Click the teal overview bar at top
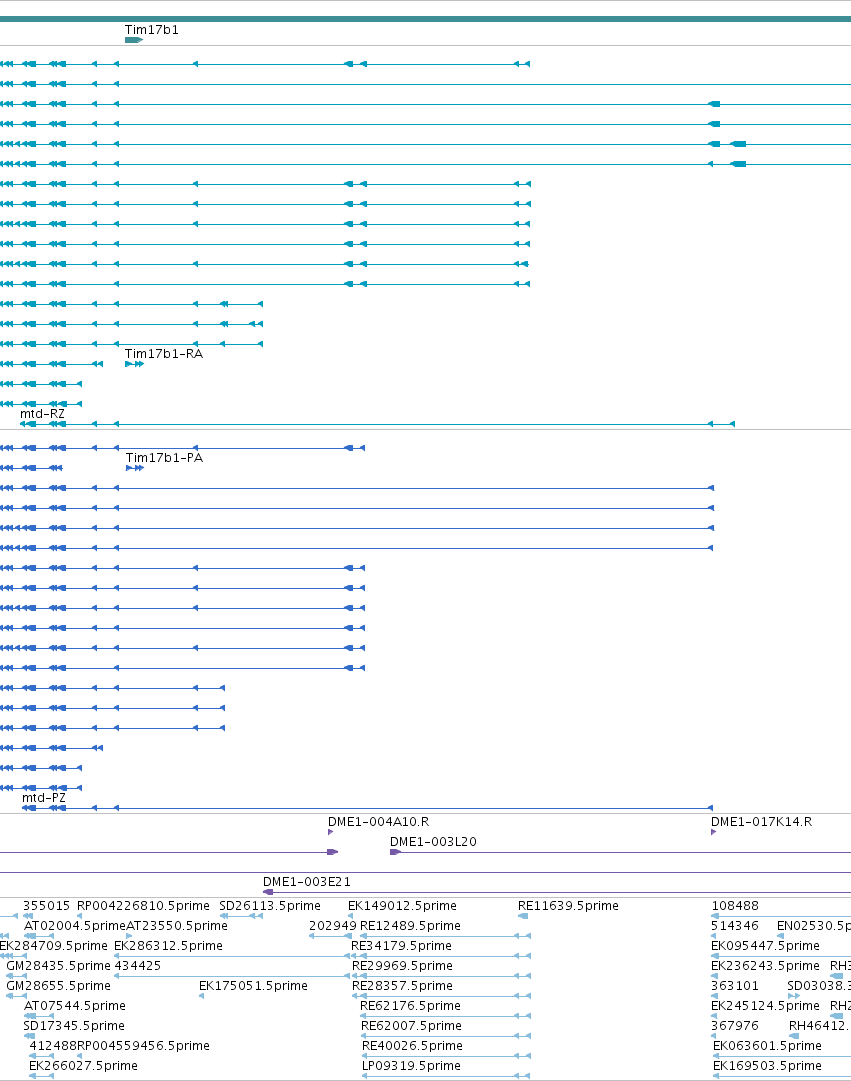The image size is (851, 1081). (426, 19)
